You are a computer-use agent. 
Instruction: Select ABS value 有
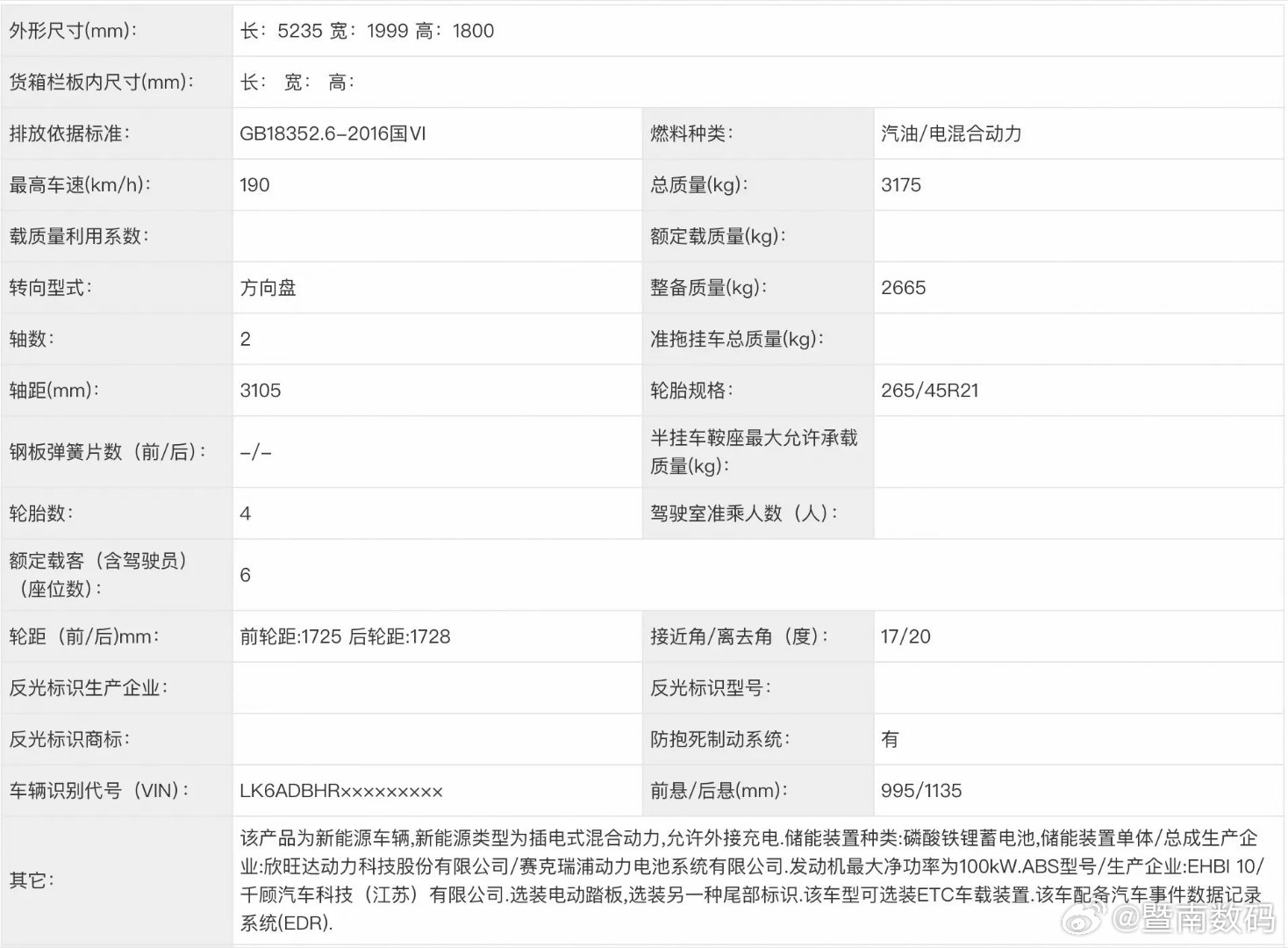click(890, 739)
